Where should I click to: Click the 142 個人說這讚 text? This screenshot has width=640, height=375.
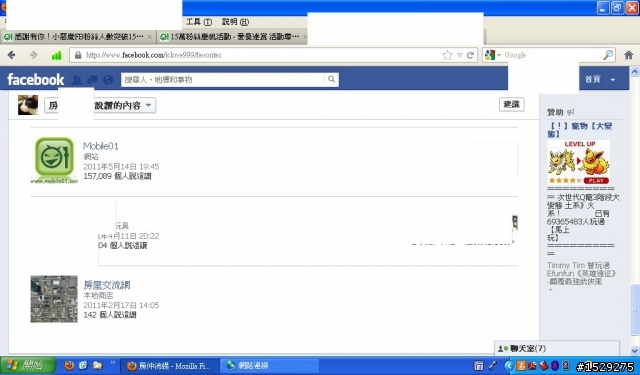click(x=110, y=315)
